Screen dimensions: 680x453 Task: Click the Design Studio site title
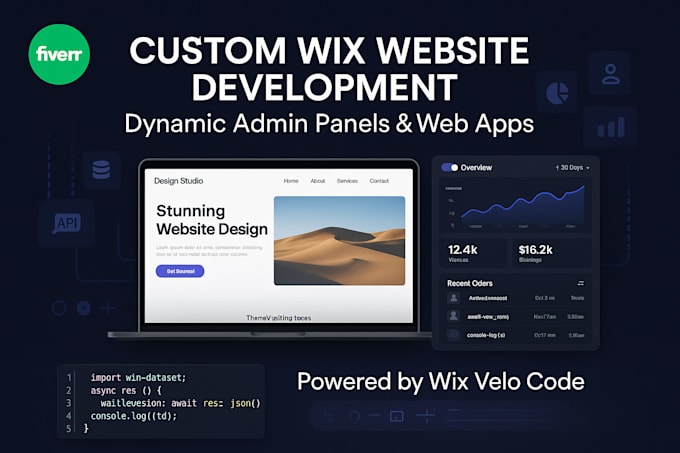pos(179,181)
